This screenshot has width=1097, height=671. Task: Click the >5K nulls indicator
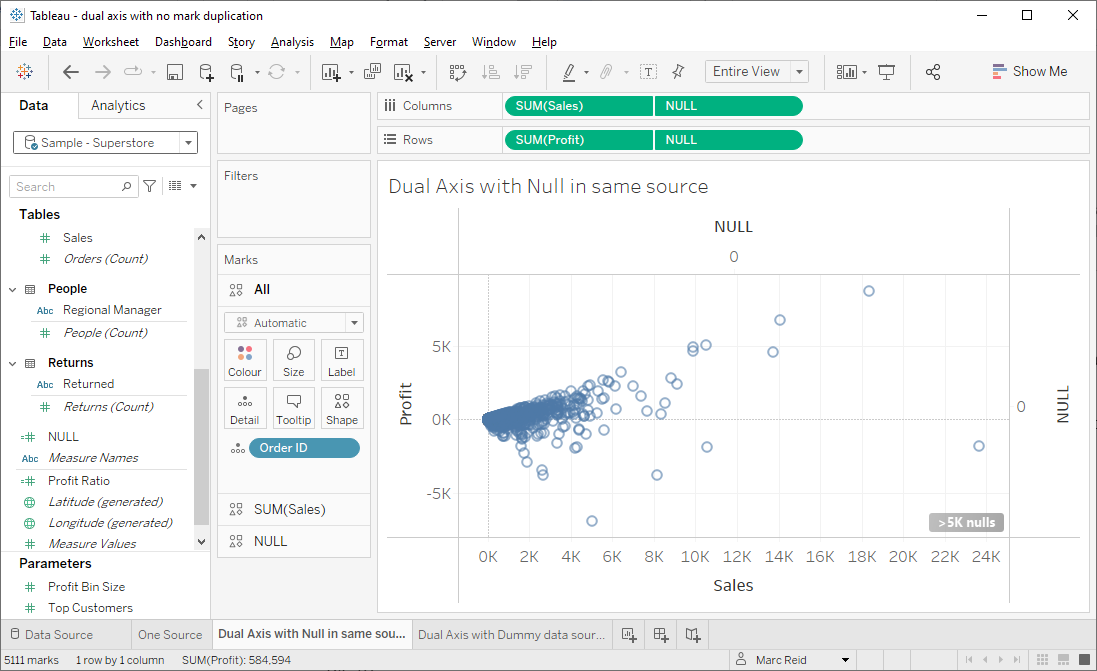point(966,522)
